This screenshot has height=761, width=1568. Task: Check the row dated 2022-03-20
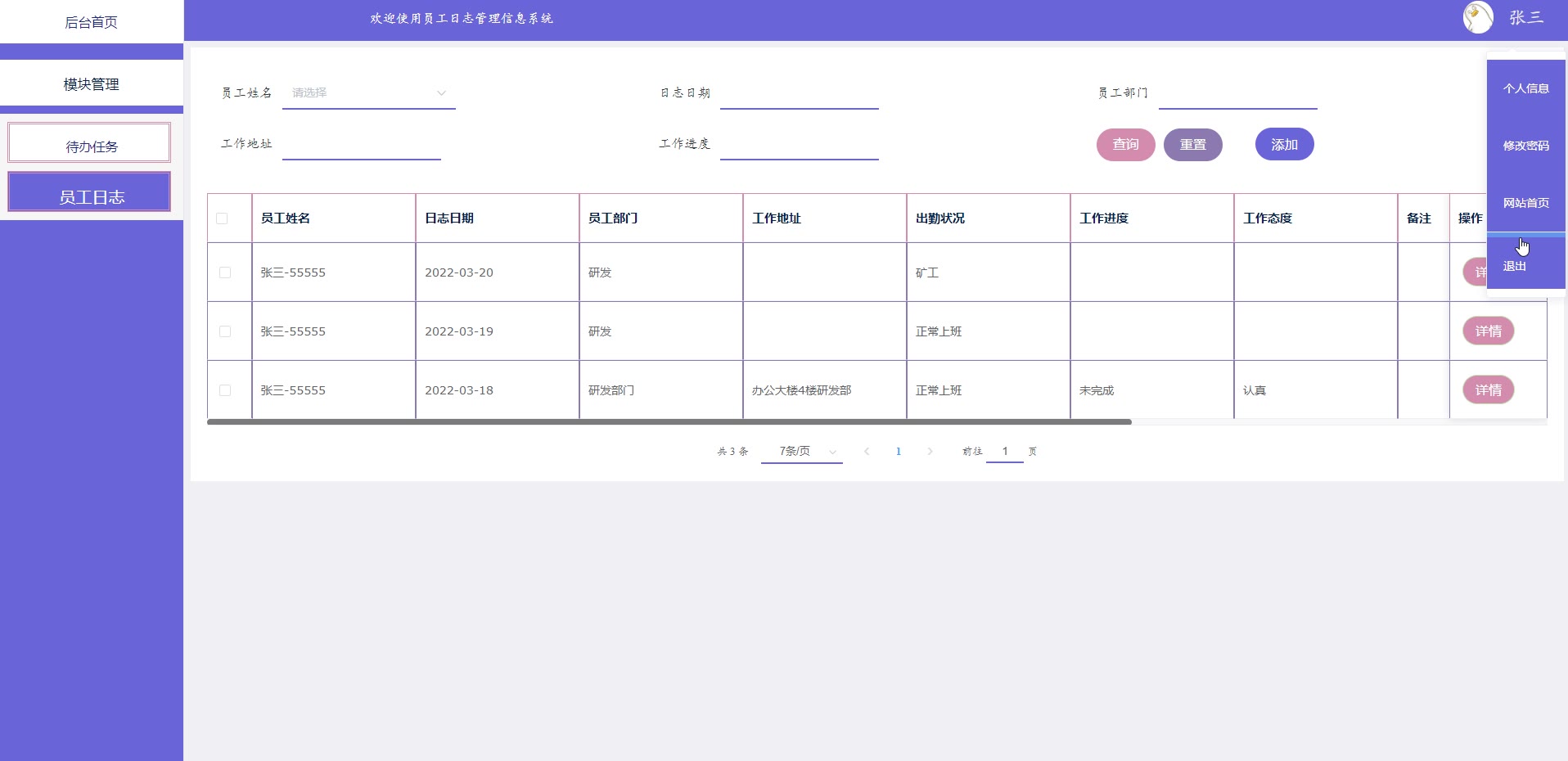click(225, 272)
